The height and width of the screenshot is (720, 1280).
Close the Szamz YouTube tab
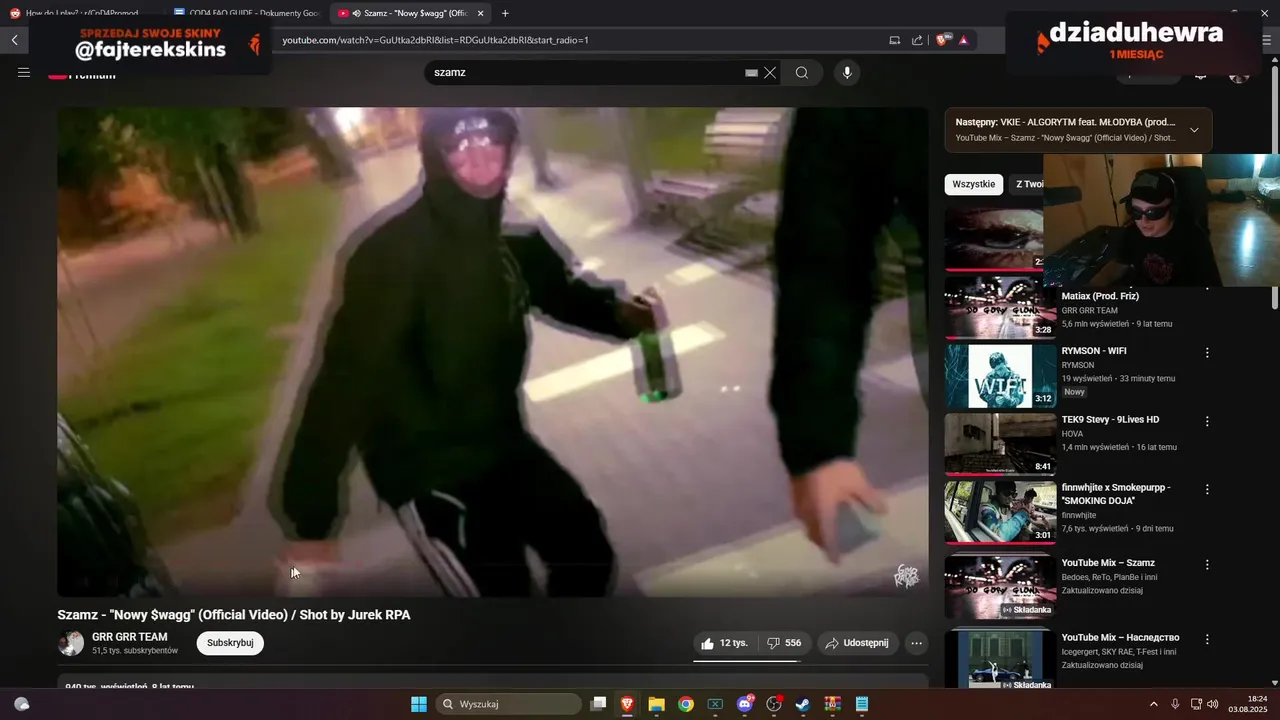[x=481, y=13]
